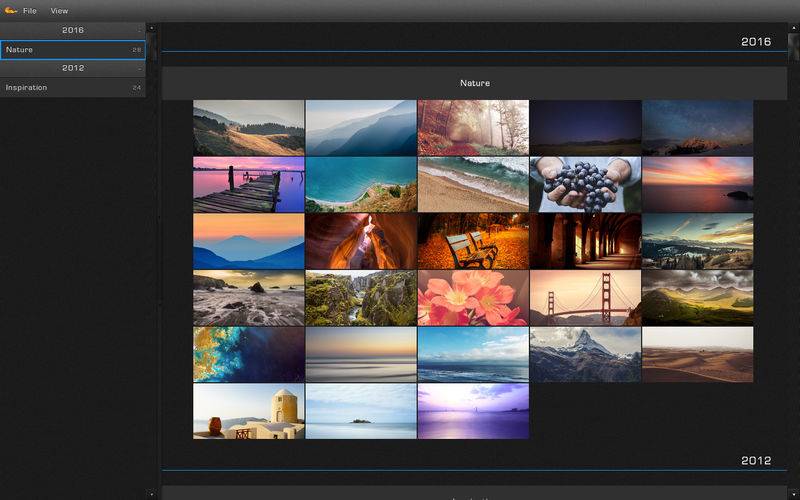The height and width of the screenshot is (500, 800).
Task: Open the rocky shore with flowing water photo
Action: (248, 297)
